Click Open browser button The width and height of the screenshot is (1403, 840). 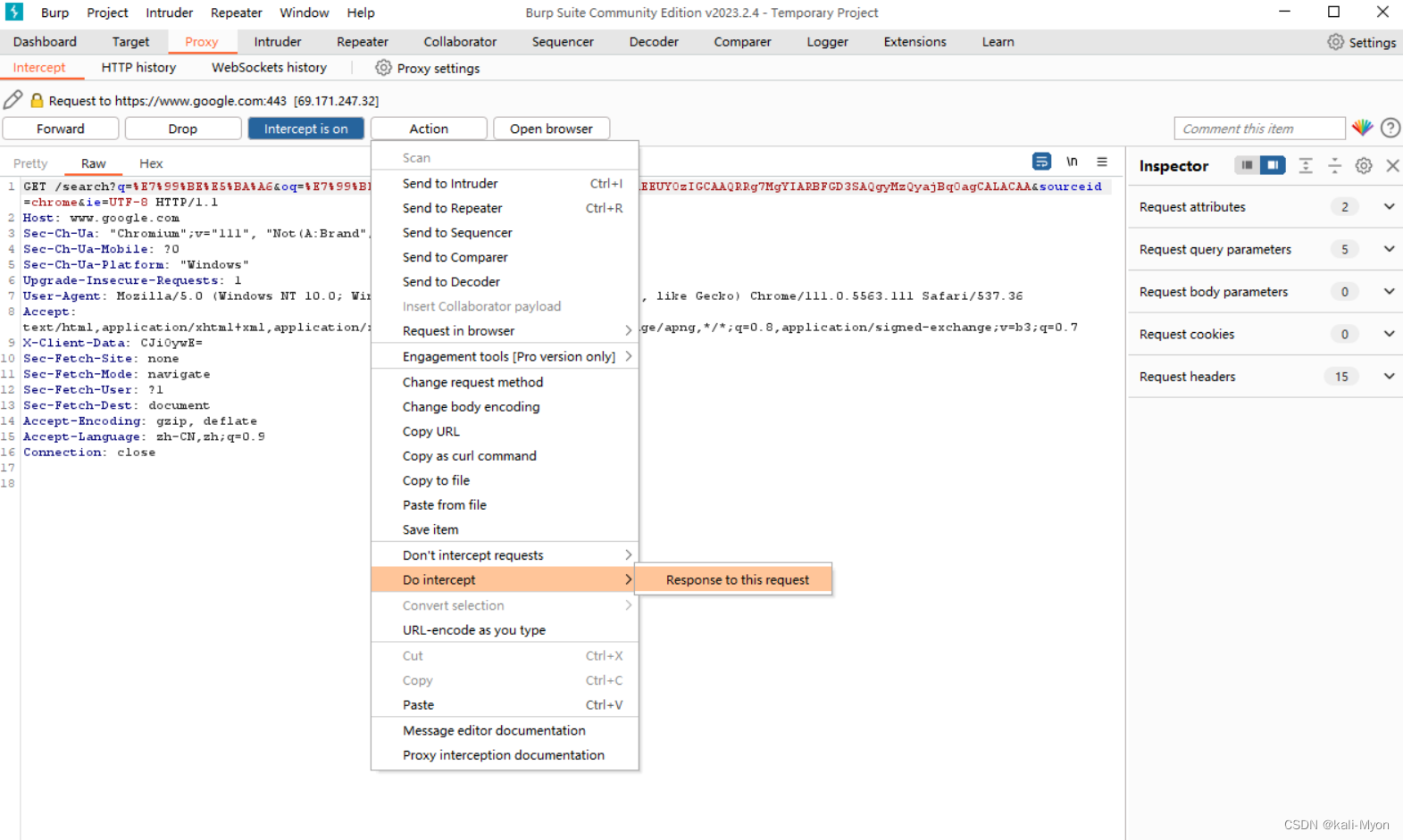[x=551, y=129]
